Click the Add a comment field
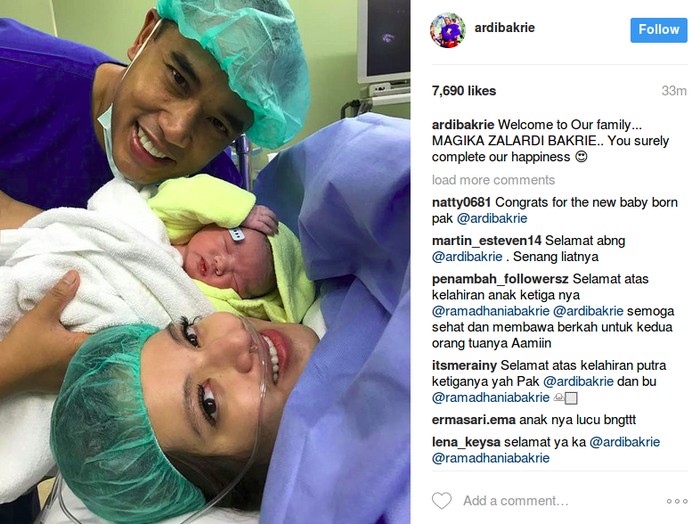Viewport: 700px width, 524px height. [516, 501]
